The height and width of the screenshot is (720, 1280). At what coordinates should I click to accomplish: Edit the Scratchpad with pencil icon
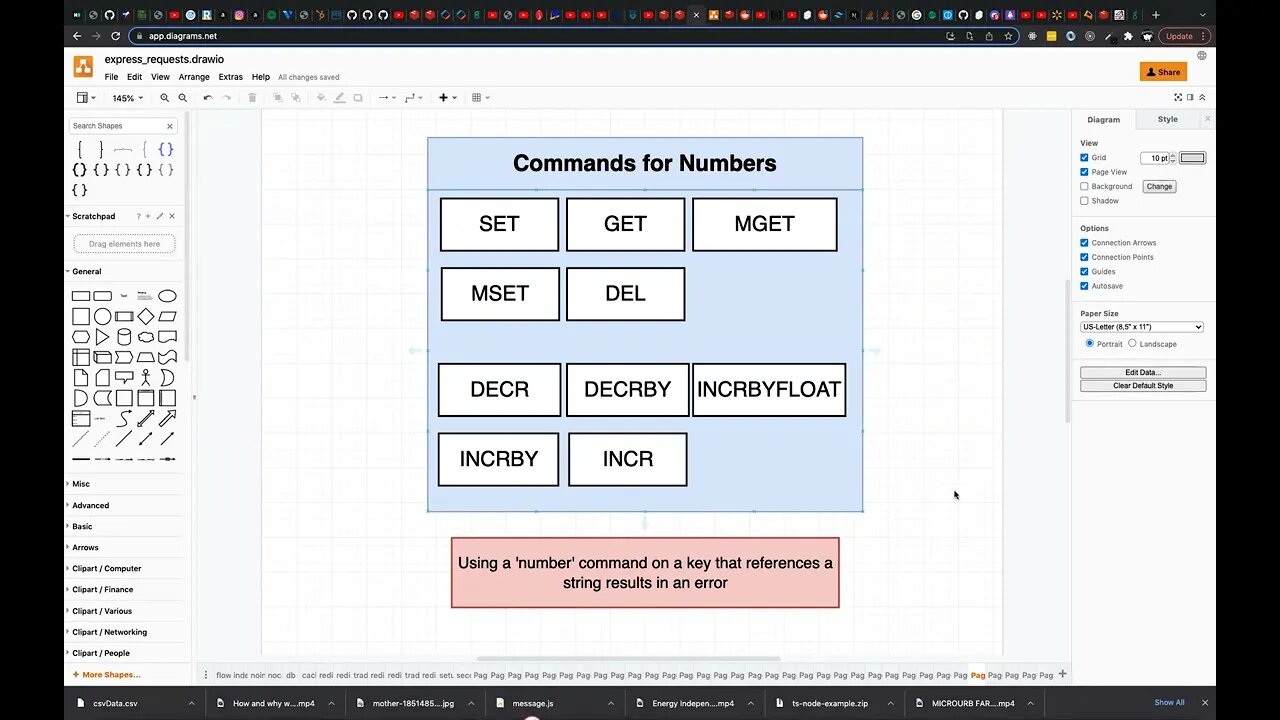coord(160,216)
